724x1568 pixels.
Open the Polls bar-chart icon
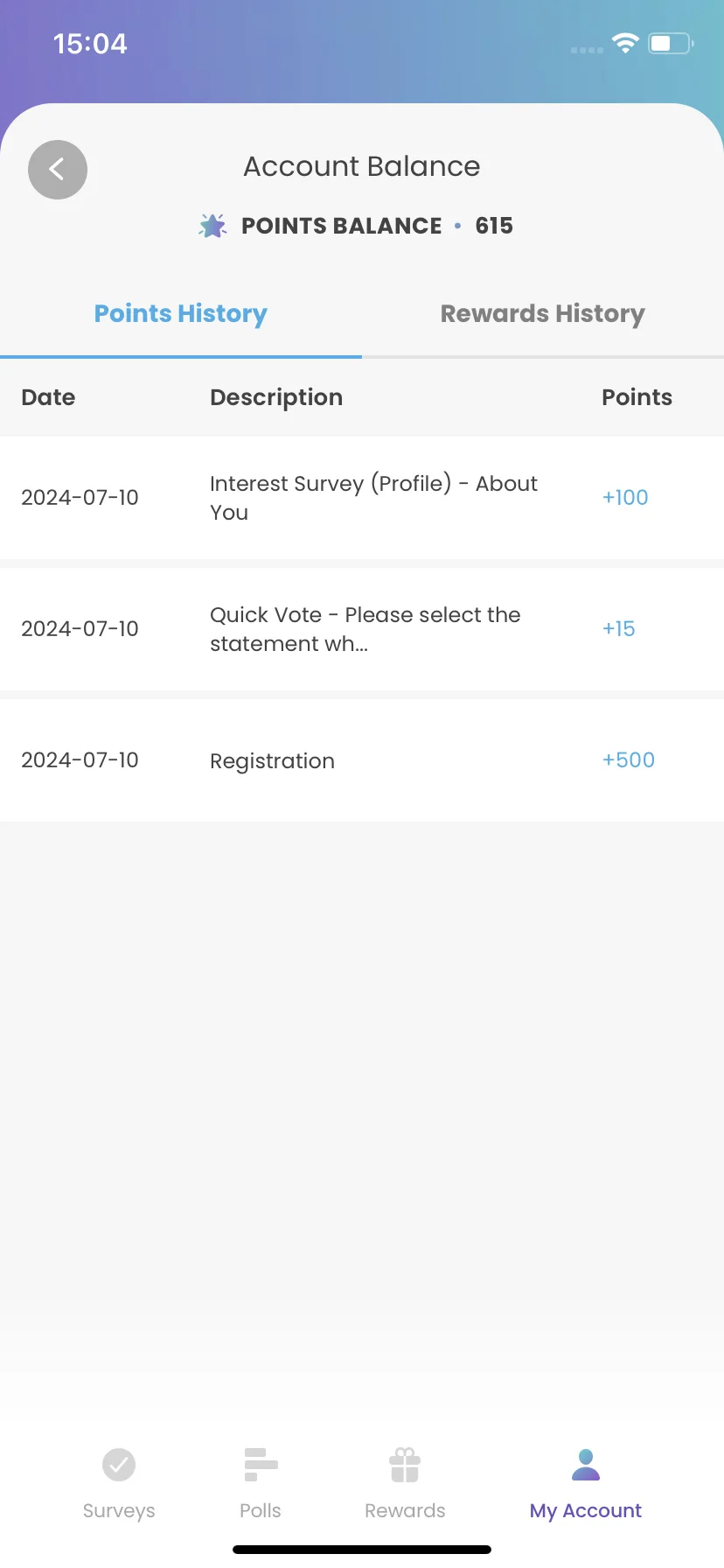(x=261, y=1465)
